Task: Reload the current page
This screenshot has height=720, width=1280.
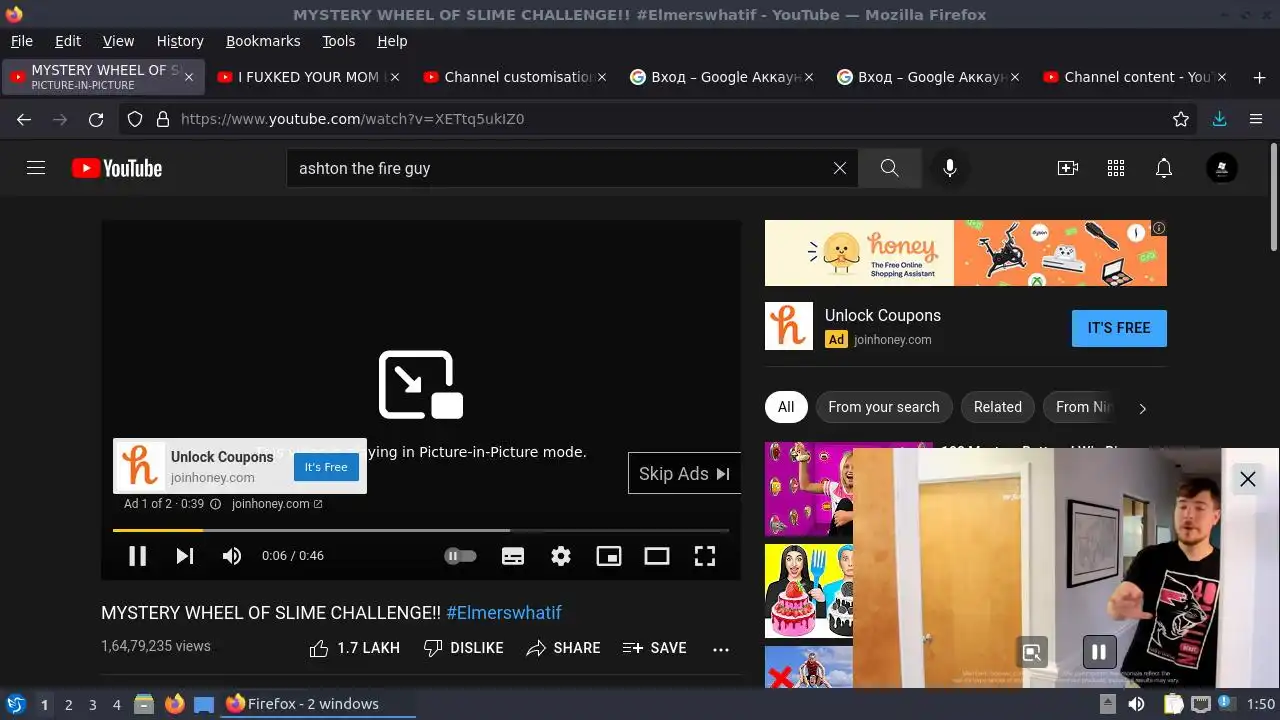Action: (96, 119)
